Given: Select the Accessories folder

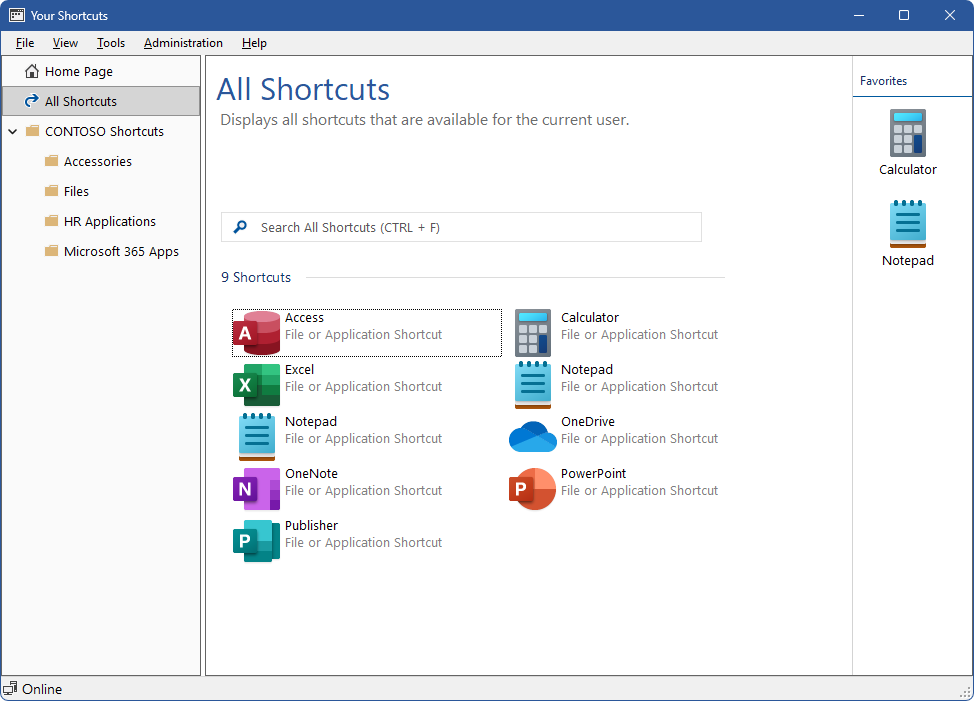Looking at the screenshot, I should coord(97,162).
